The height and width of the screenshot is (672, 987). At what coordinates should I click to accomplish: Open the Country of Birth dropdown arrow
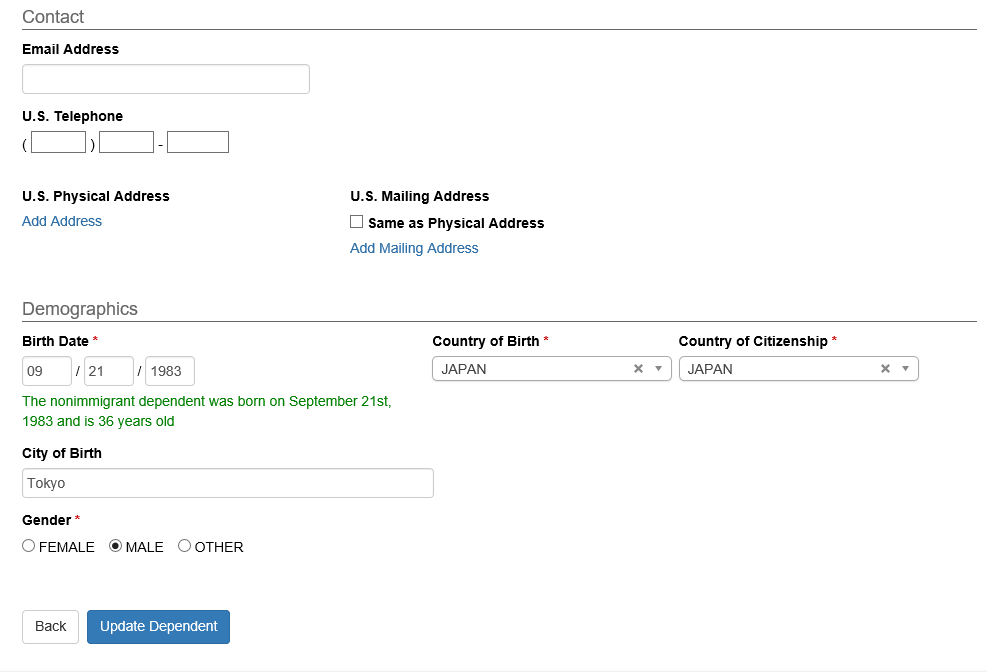[658, 369]
